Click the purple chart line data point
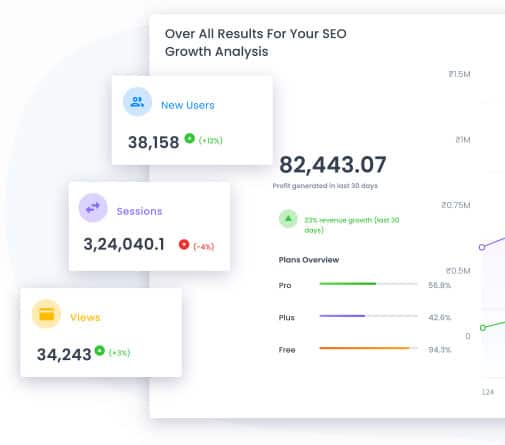The height and width of the screenshot is (445, 505). (482, 247)
